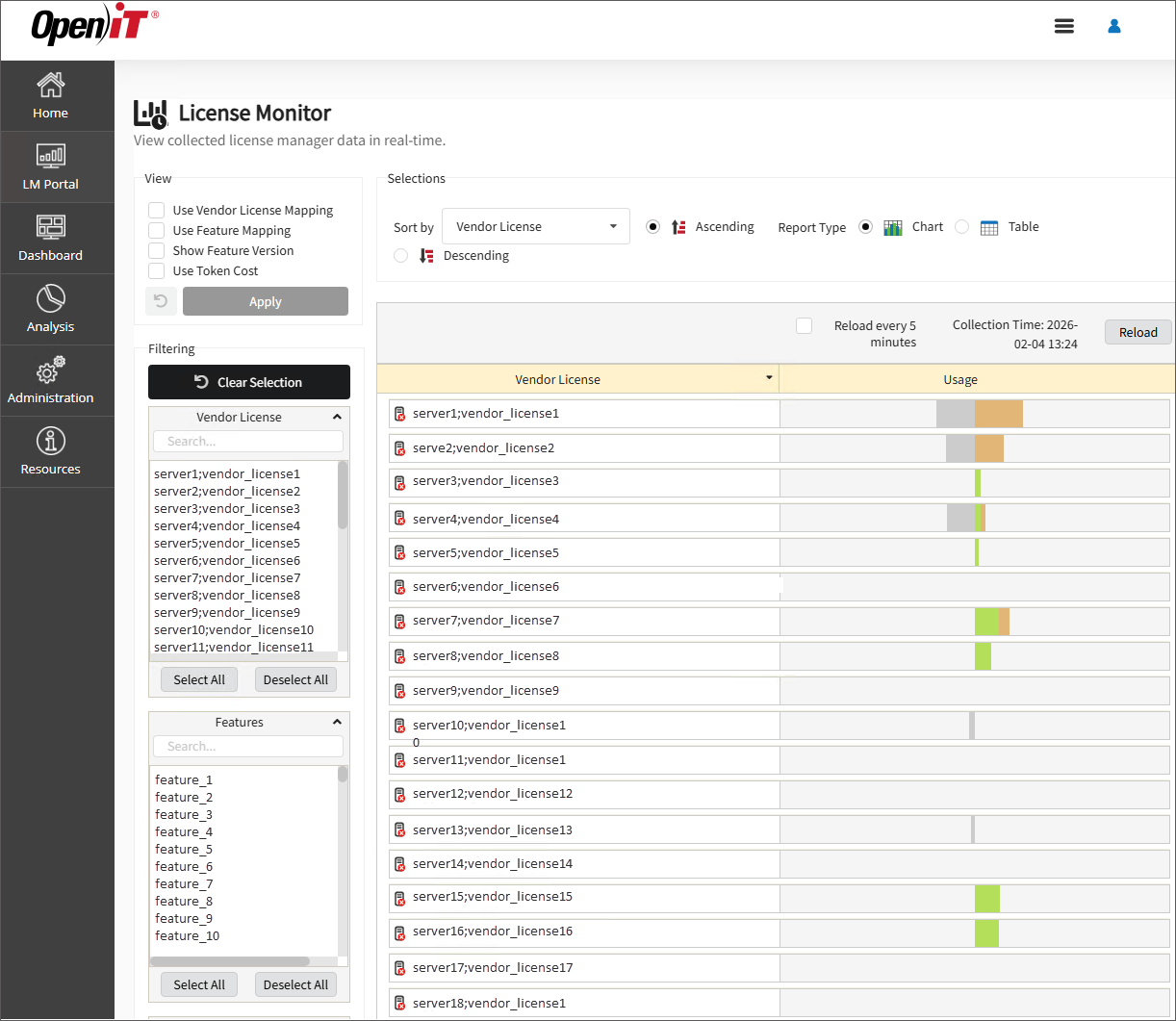Enable Use Vendor License Mapping checkbox
1176x1021 pixels.
pos(156,210)
